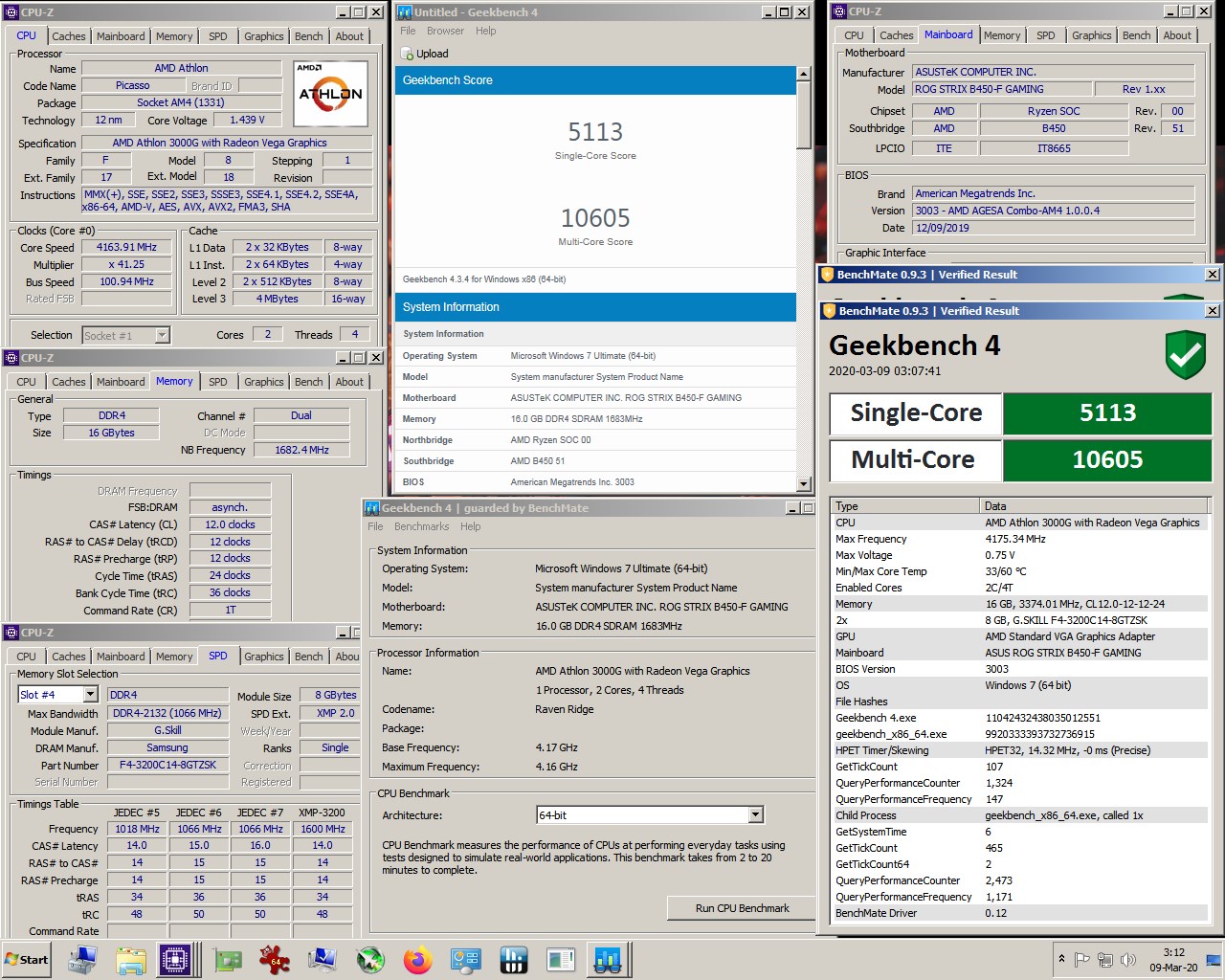Image resolution: width=1225 pixels, height=980 pixels.
Task: Open the Slot #4 dropdown in SPD window
Action: click(91, 695)
